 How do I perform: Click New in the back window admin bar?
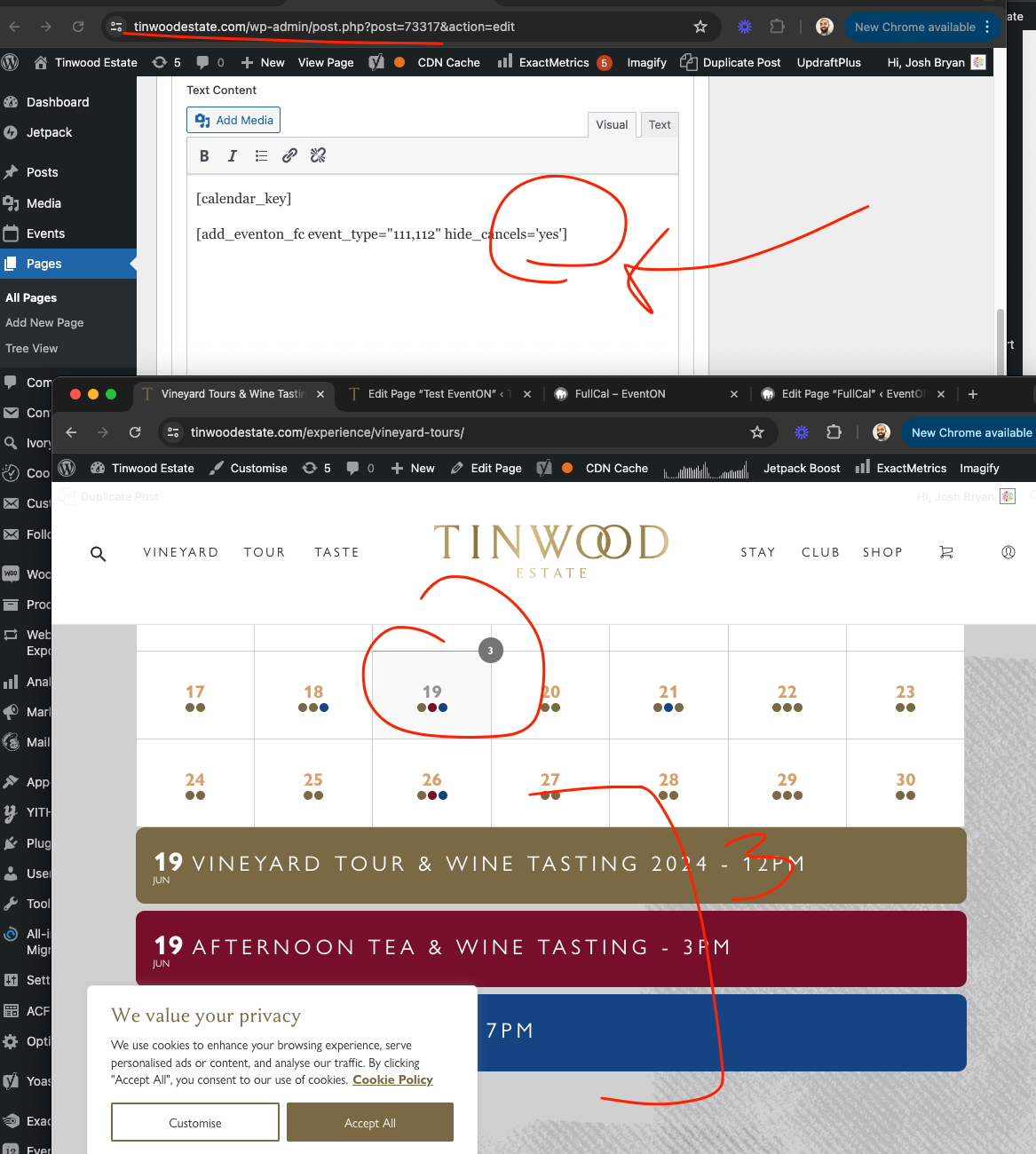(263, 62)
